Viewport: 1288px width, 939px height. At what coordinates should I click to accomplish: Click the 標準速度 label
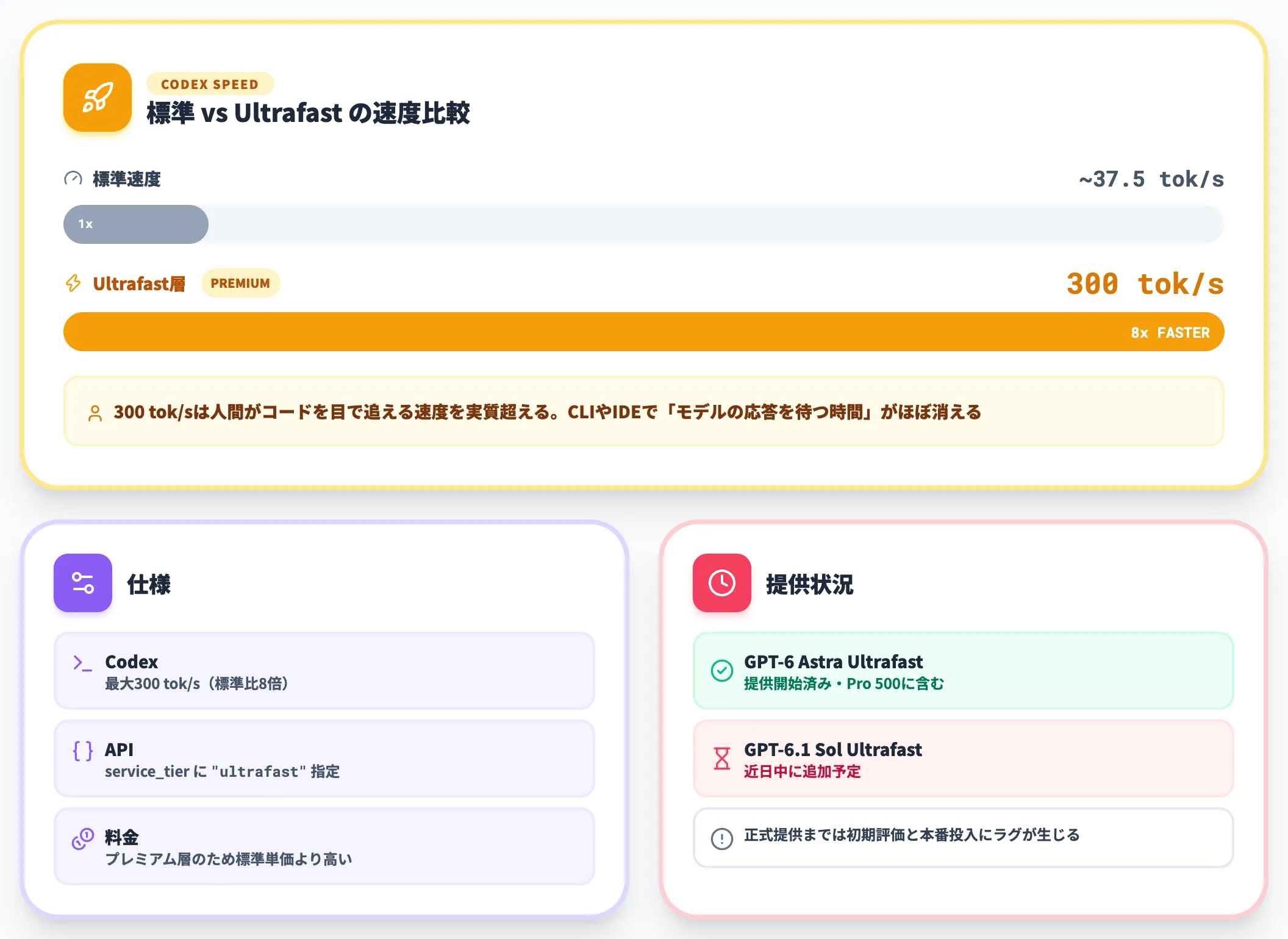click(127, 179)
